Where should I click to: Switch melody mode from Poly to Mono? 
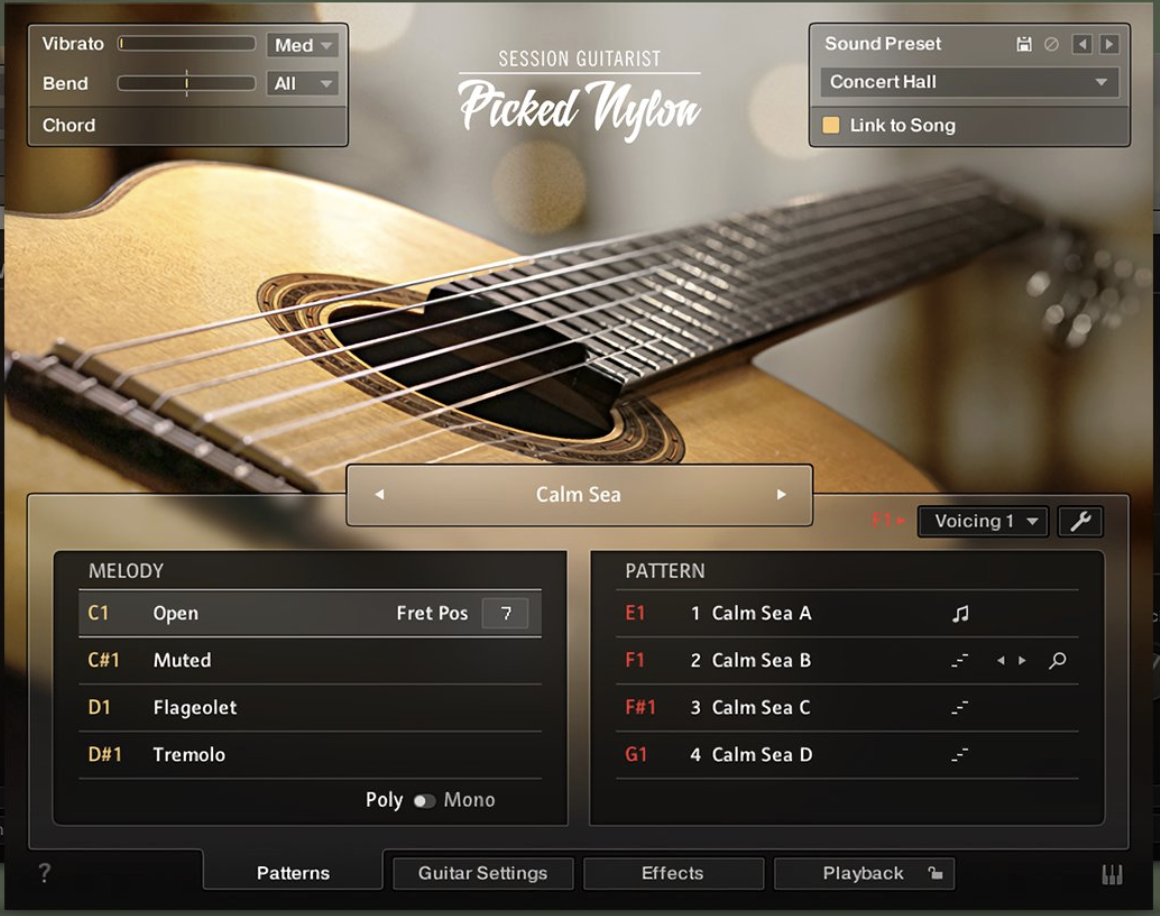click(426, 800)
